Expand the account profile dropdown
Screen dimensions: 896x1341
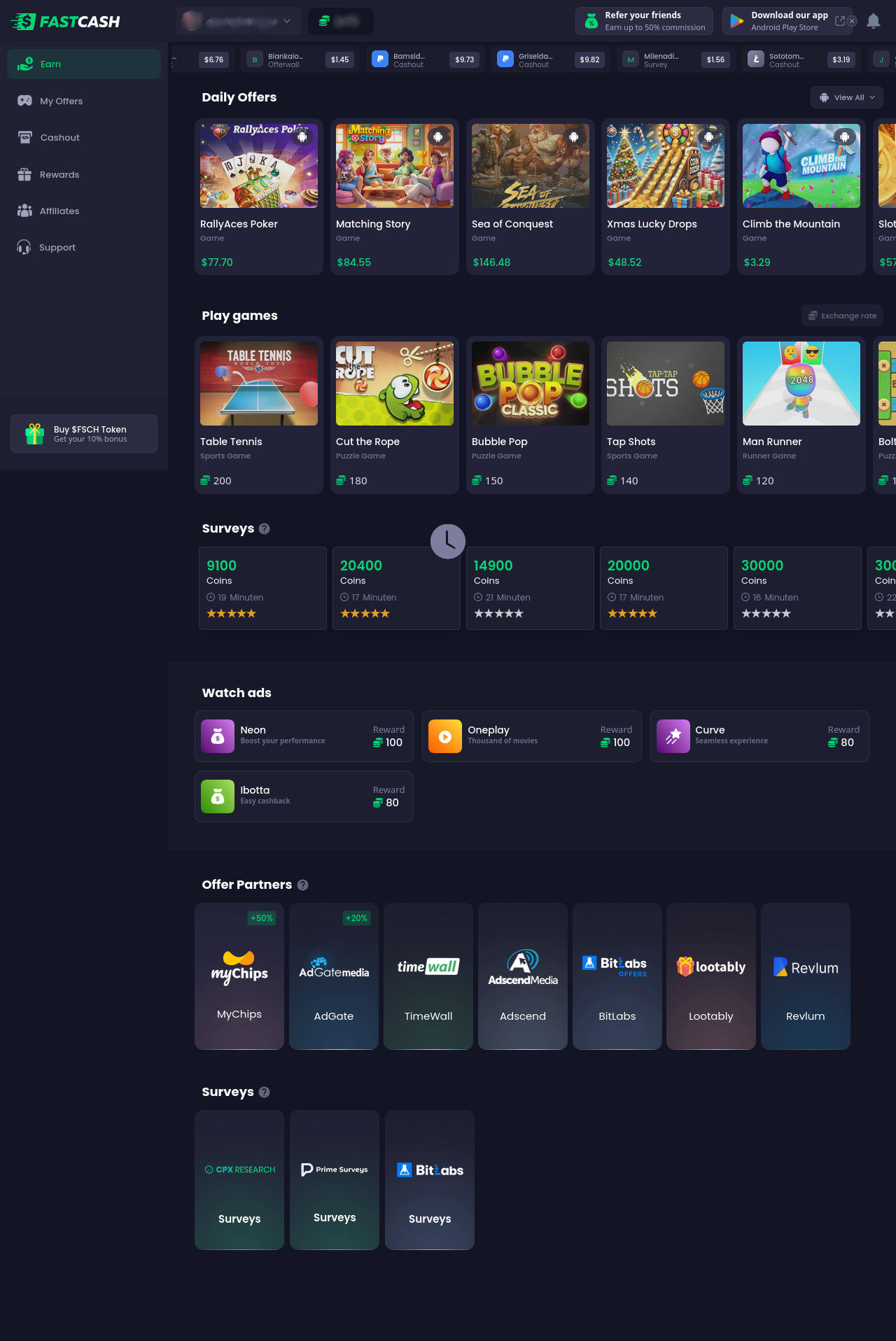239,21
